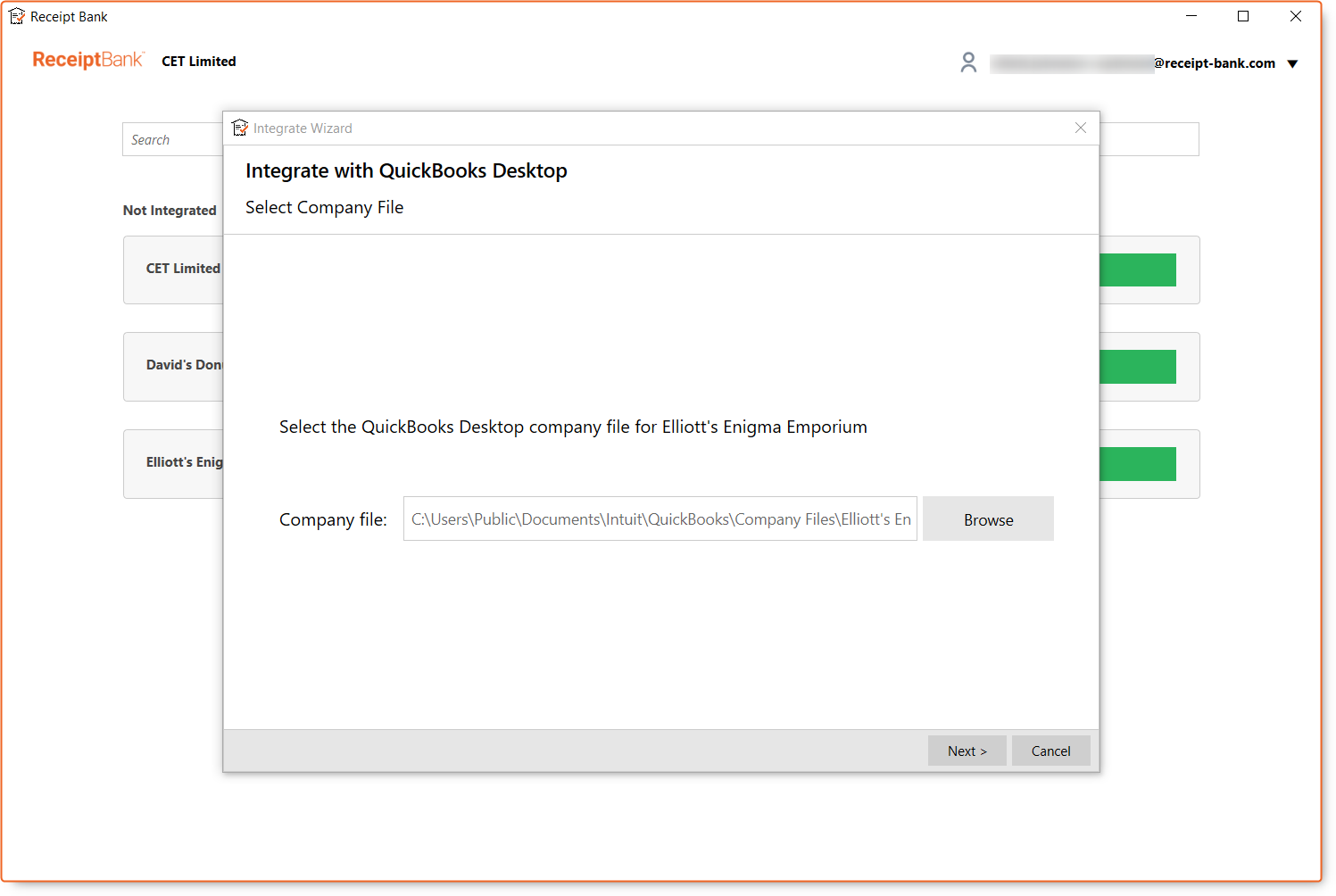
Task: Browse for a company file
Action: 988,519
